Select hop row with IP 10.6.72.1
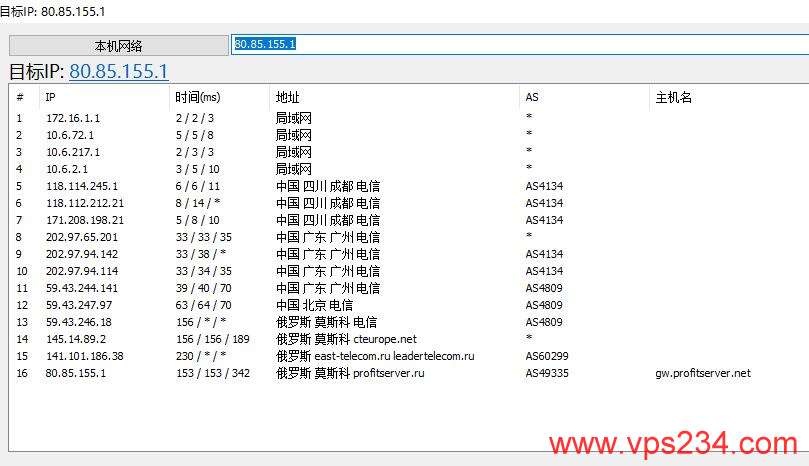 coord(409,135)
